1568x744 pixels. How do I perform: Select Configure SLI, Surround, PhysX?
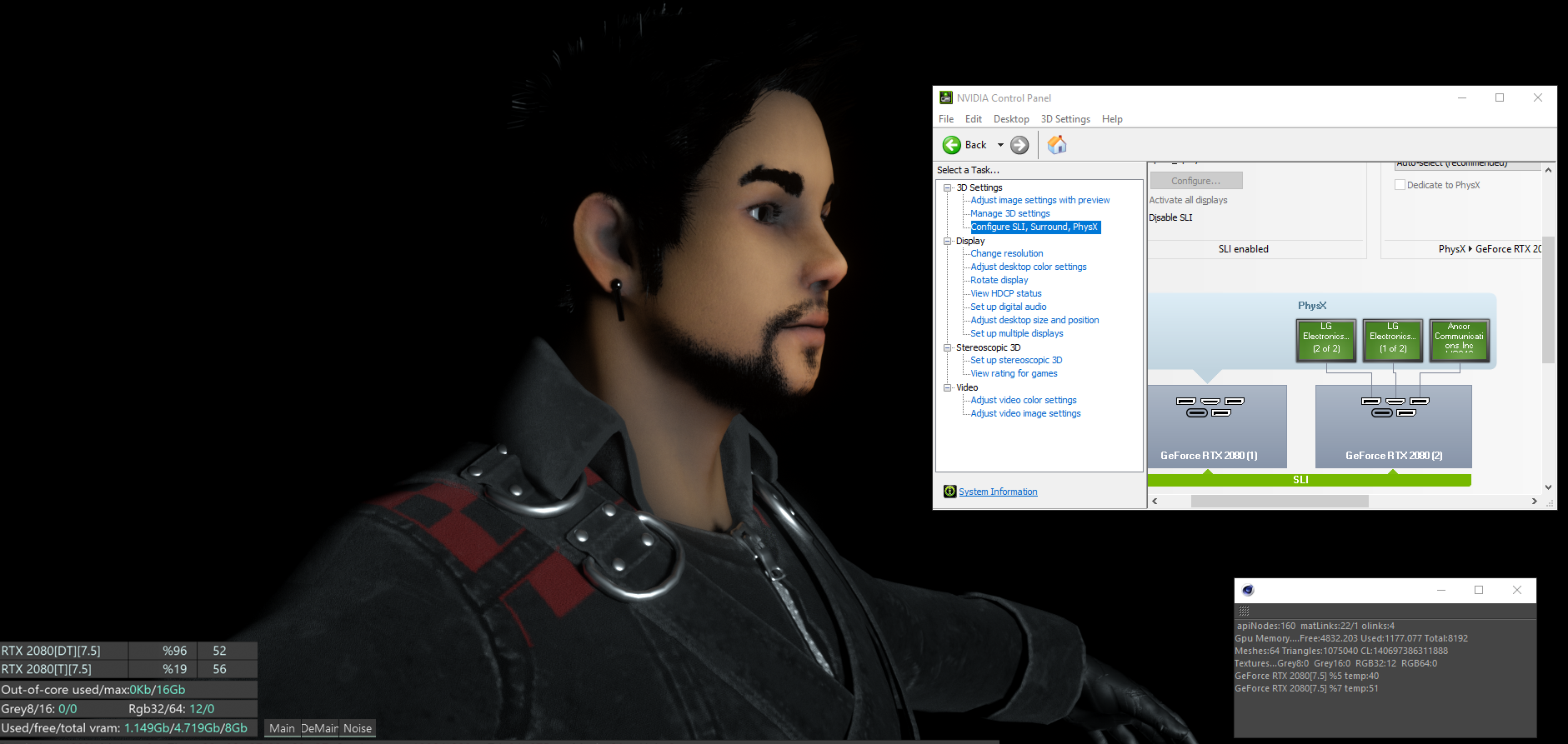coord(1035,227)
